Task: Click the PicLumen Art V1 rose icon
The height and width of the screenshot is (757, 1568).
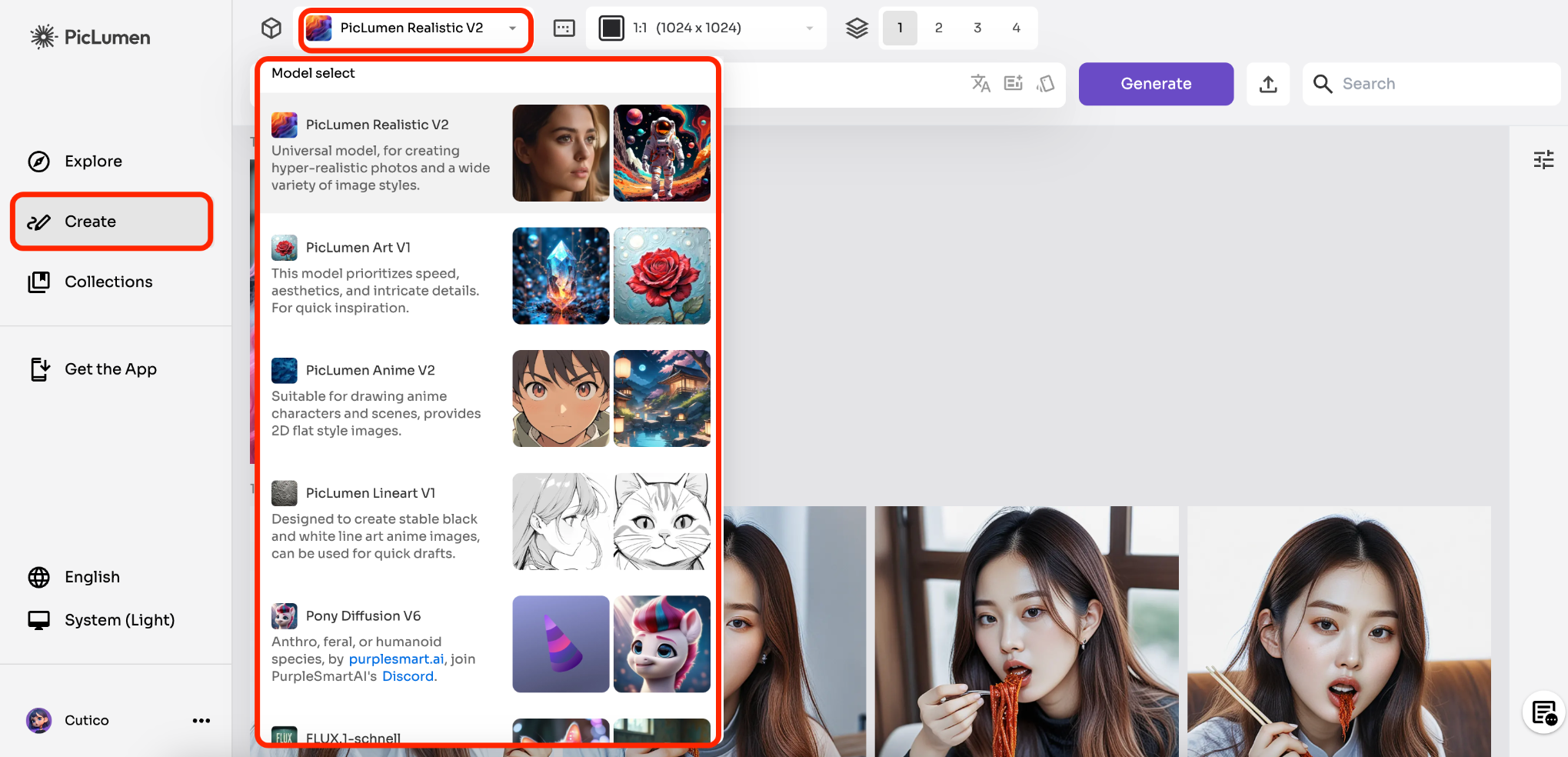Action: tap(284, 248)
